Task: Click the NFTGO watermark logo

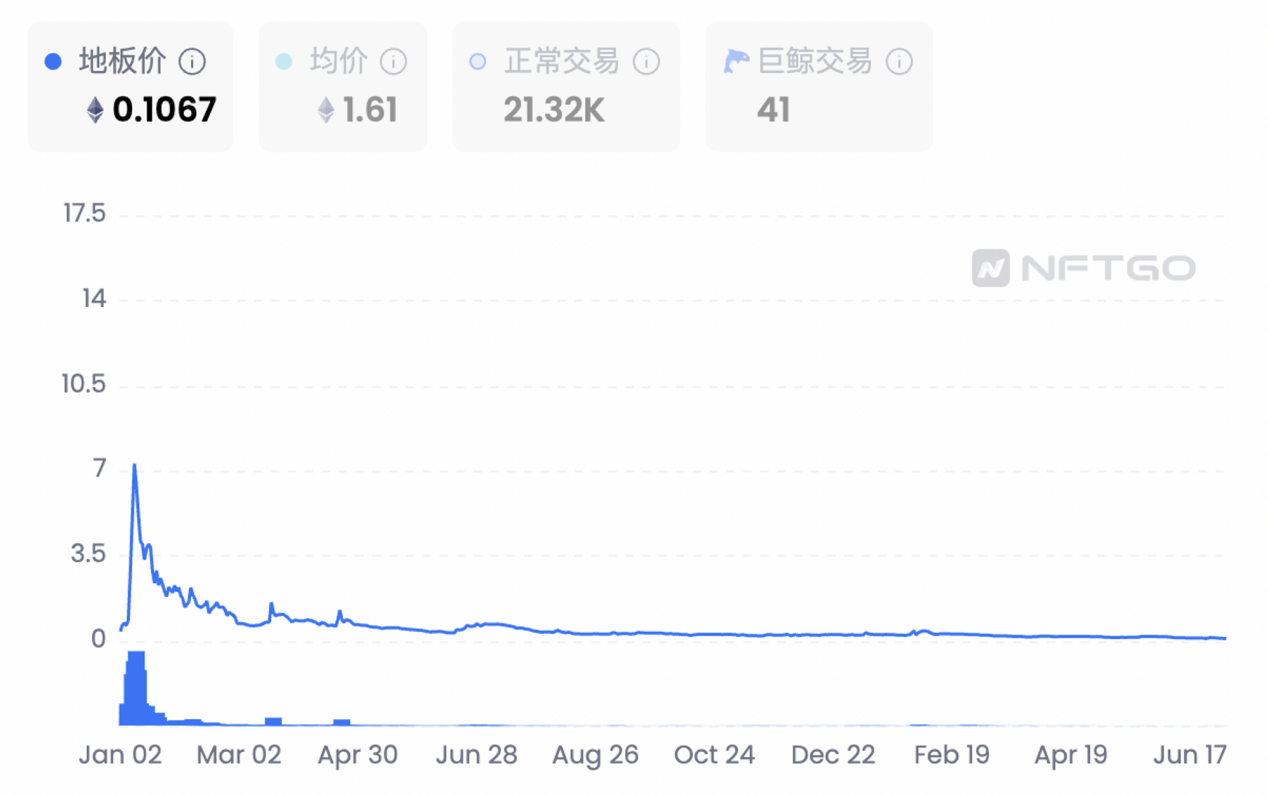Action: point(1083,268)
